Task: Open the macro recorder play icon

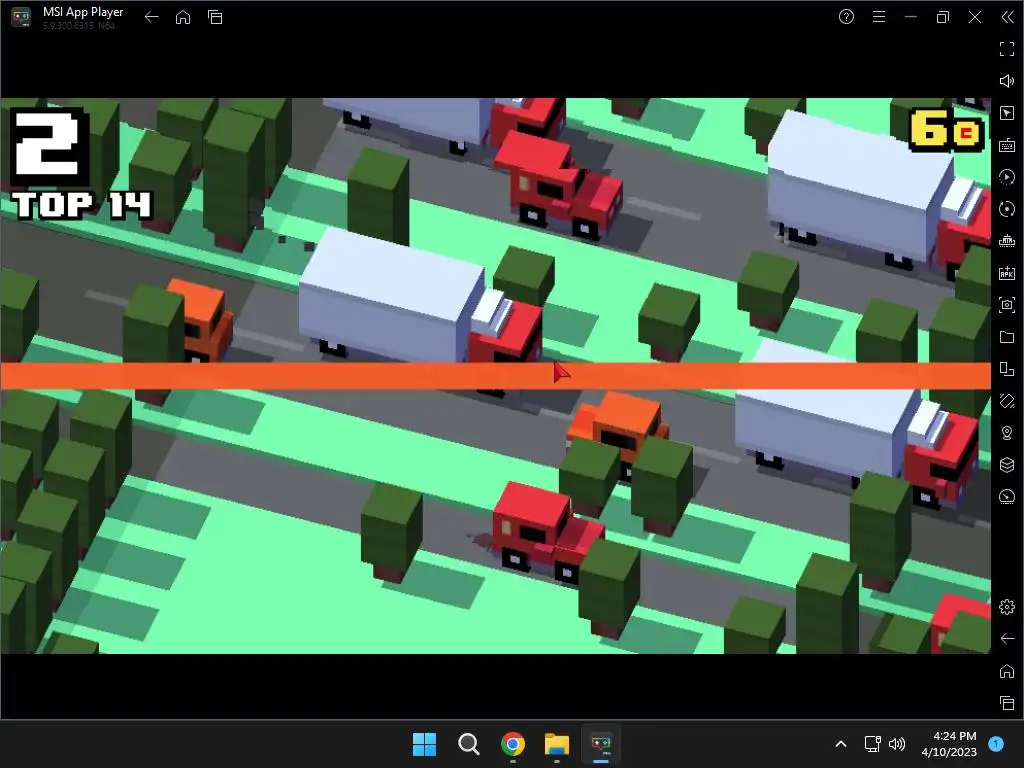Action: coord(1007,177)
